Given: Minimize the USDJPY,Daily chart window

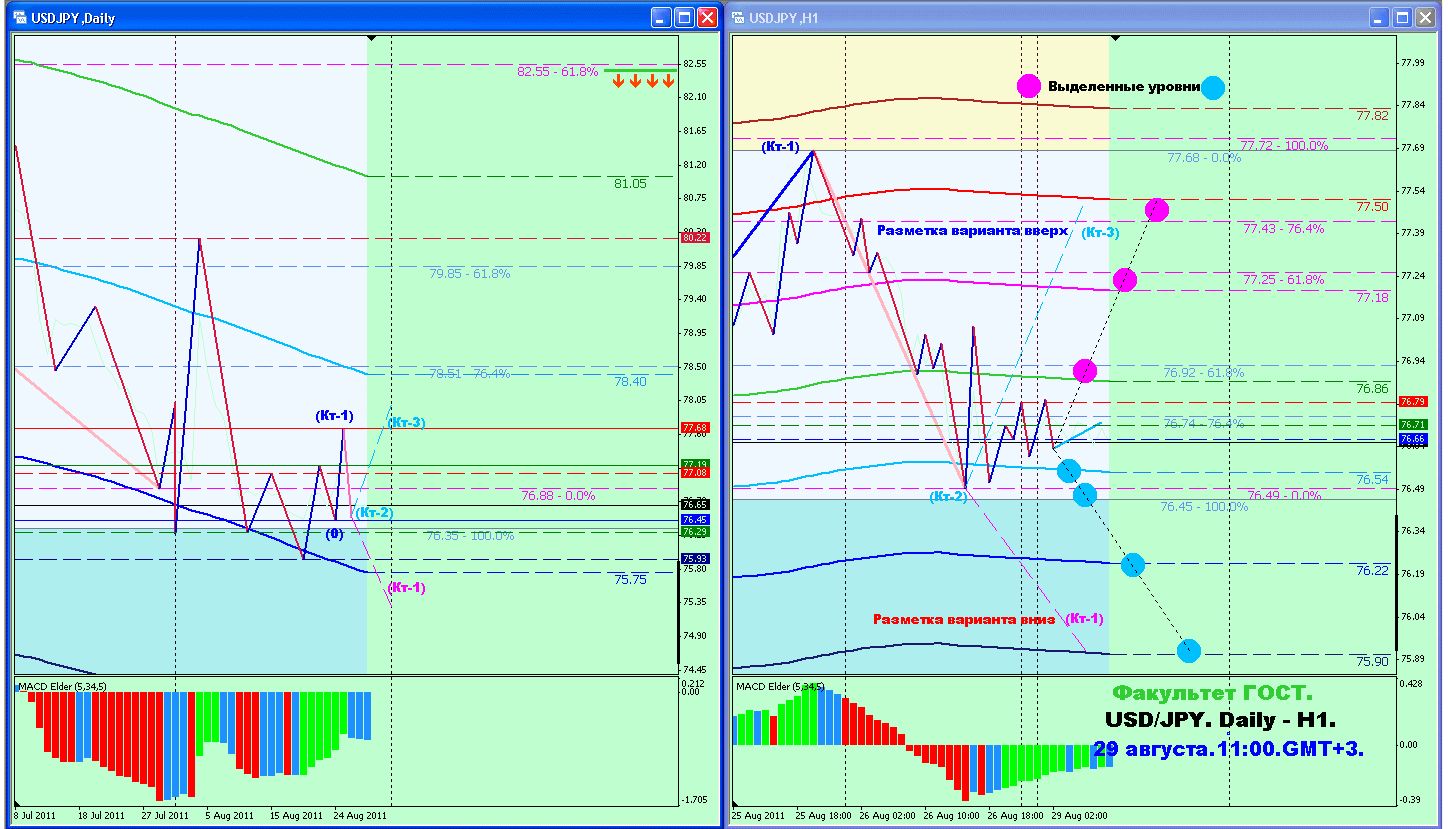Looking at the screenshot, I should (x=661, y=17).
